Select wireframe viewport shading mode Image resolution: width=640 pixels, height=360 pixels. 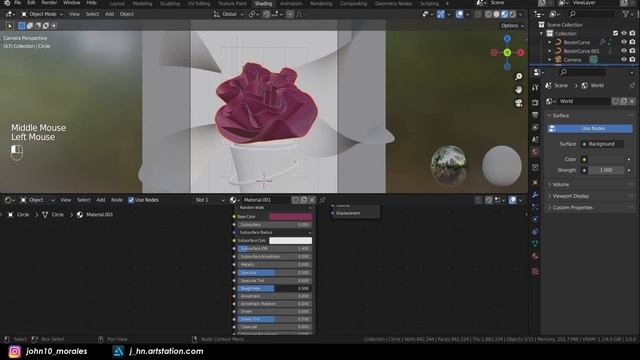coord(488,14)
